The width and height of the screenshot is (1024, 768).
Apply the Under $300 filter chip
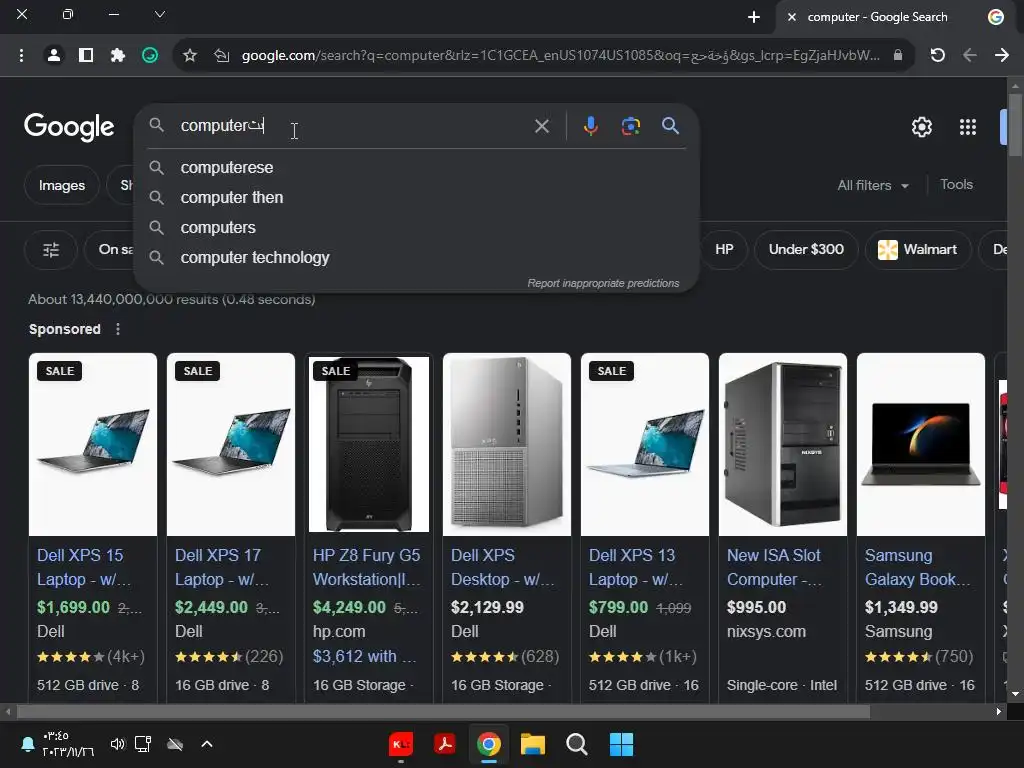tap(806, 249)
